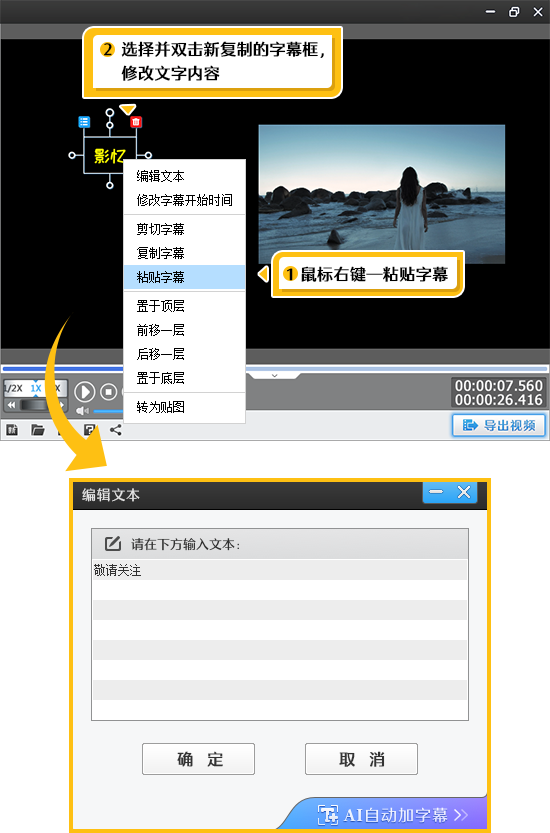Play the video preview
Screen dimensions: 550x833
84,392
